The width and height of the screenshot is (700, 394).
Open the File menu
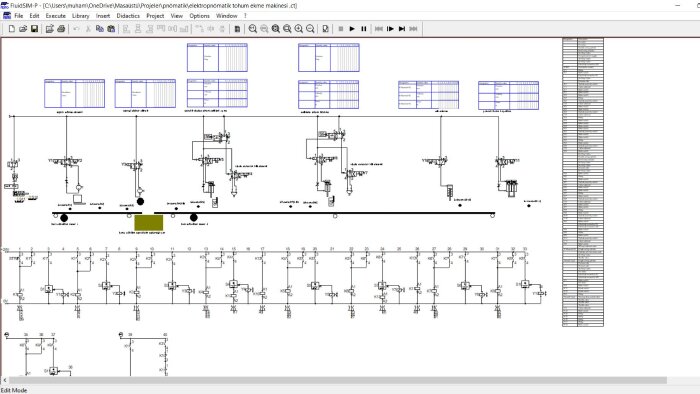coord(19,16)
